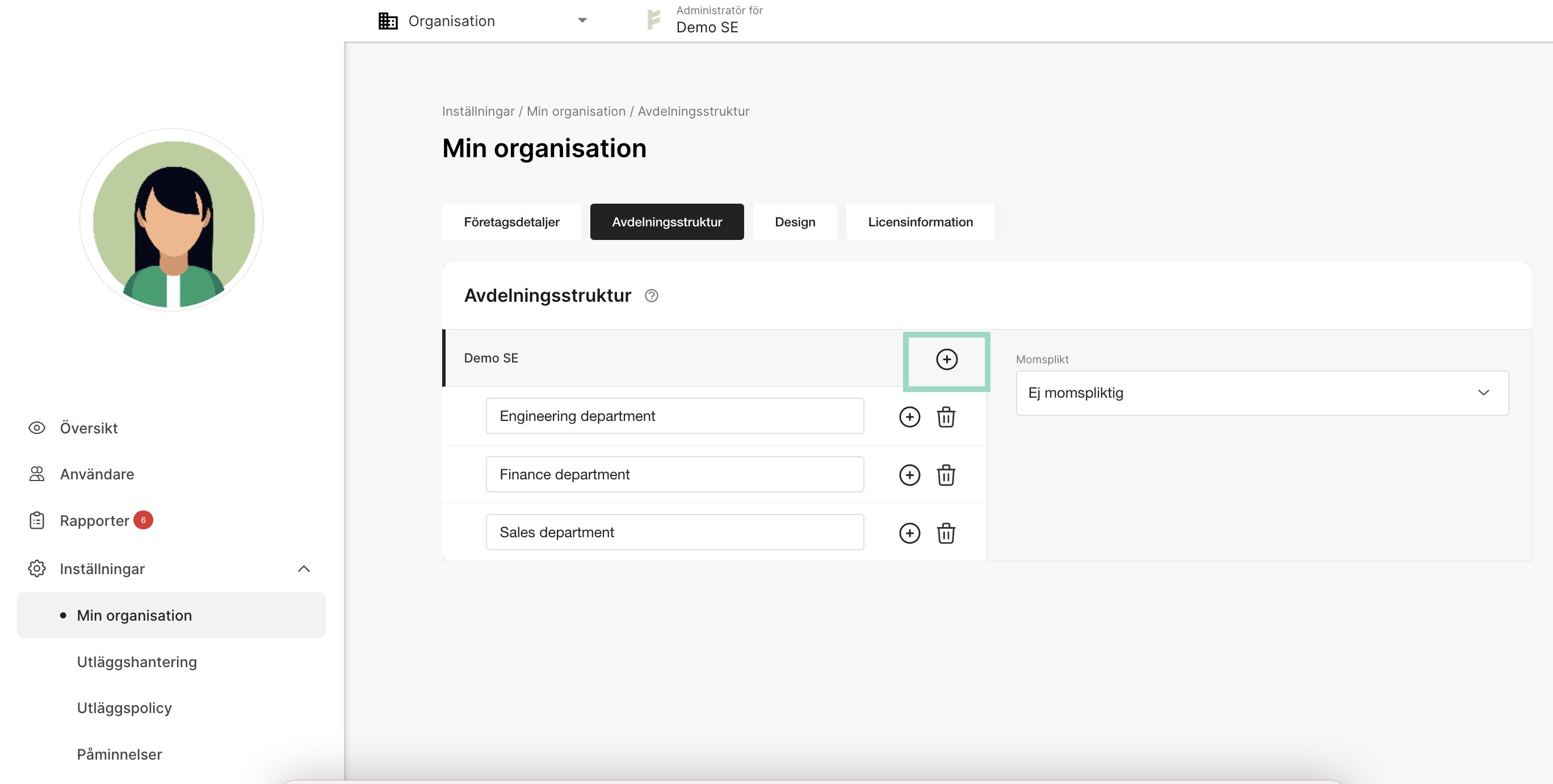Click the Användare people icon

click(x=37, y=474)
